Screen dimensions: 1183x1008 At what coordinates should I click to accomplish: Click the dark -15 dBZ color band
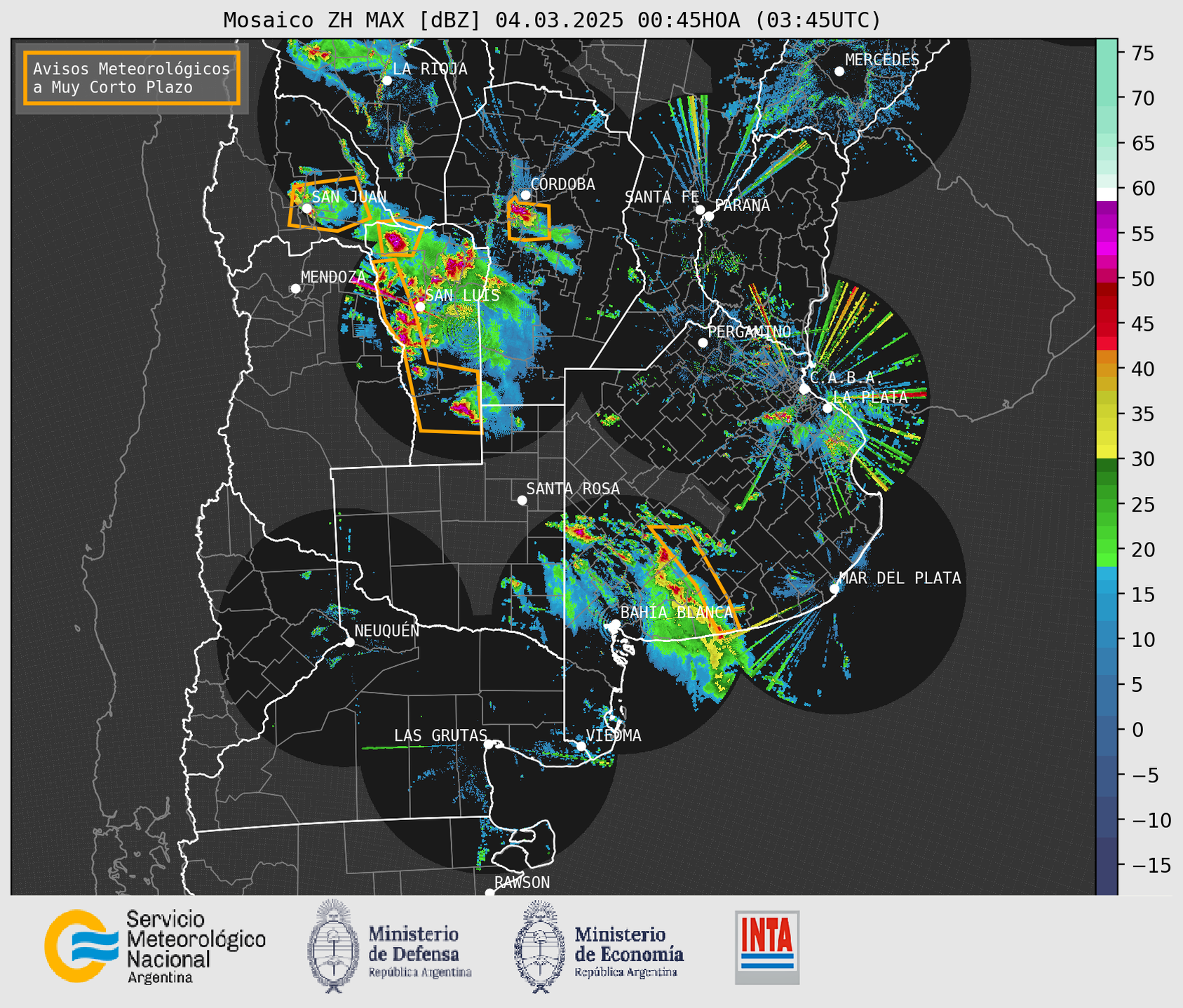pos(1107,865)
